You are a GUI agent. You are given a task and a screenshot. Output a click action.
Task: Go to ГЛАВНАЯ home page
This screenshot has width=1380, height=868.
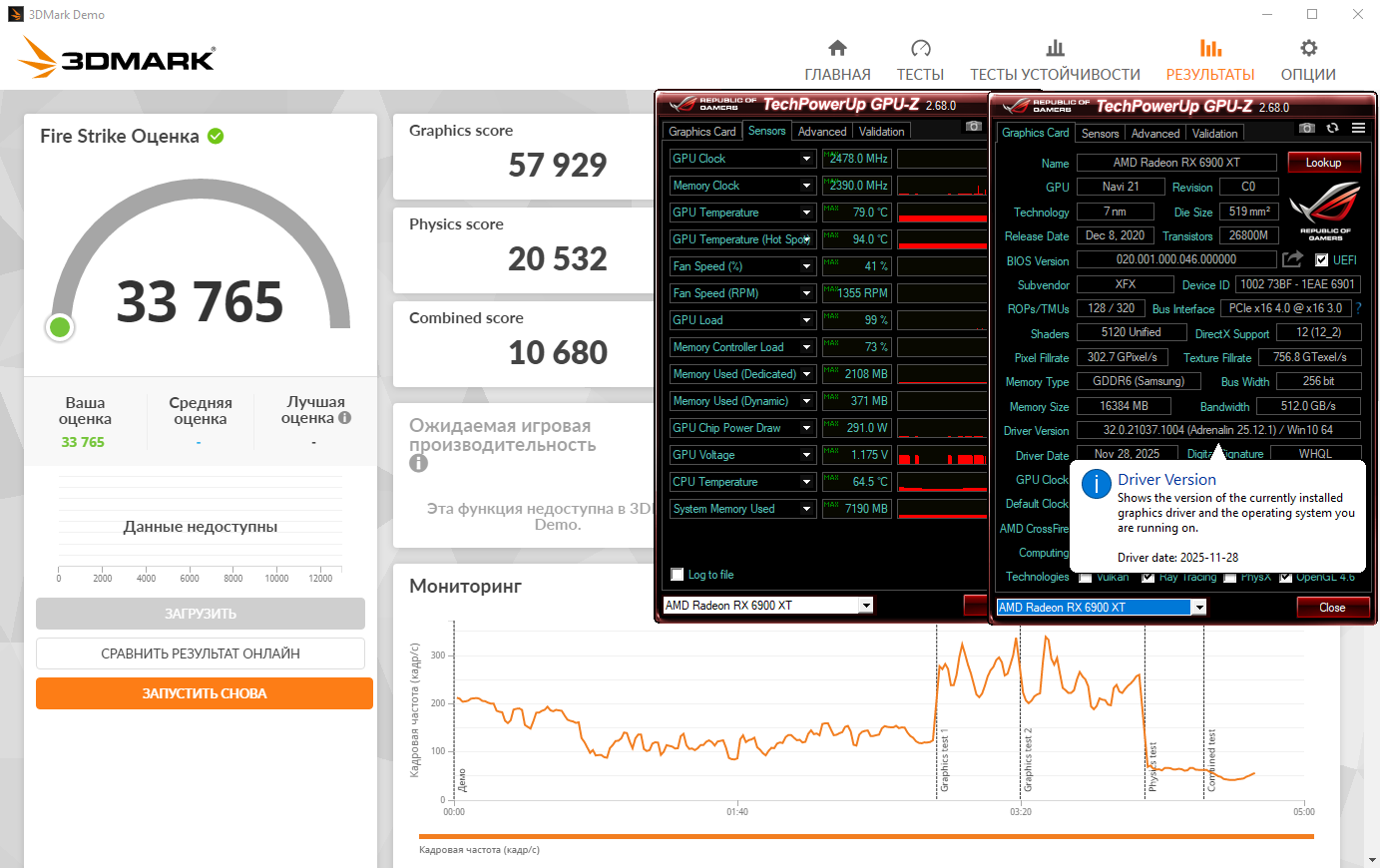click(837, 60)
